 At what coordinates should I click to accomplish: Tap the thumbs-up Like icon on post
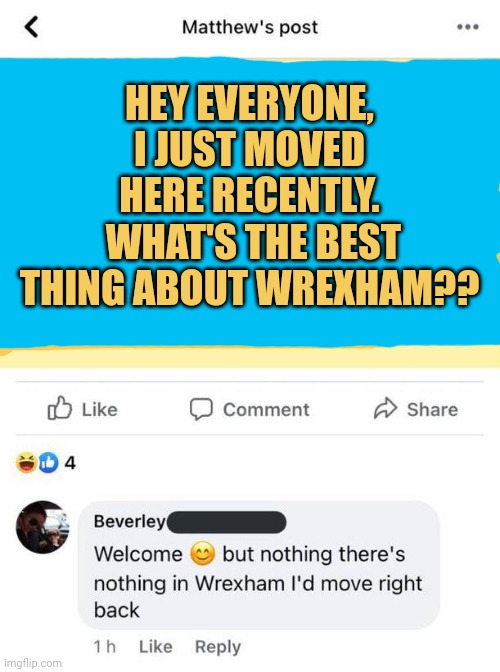tap(59, 408)
